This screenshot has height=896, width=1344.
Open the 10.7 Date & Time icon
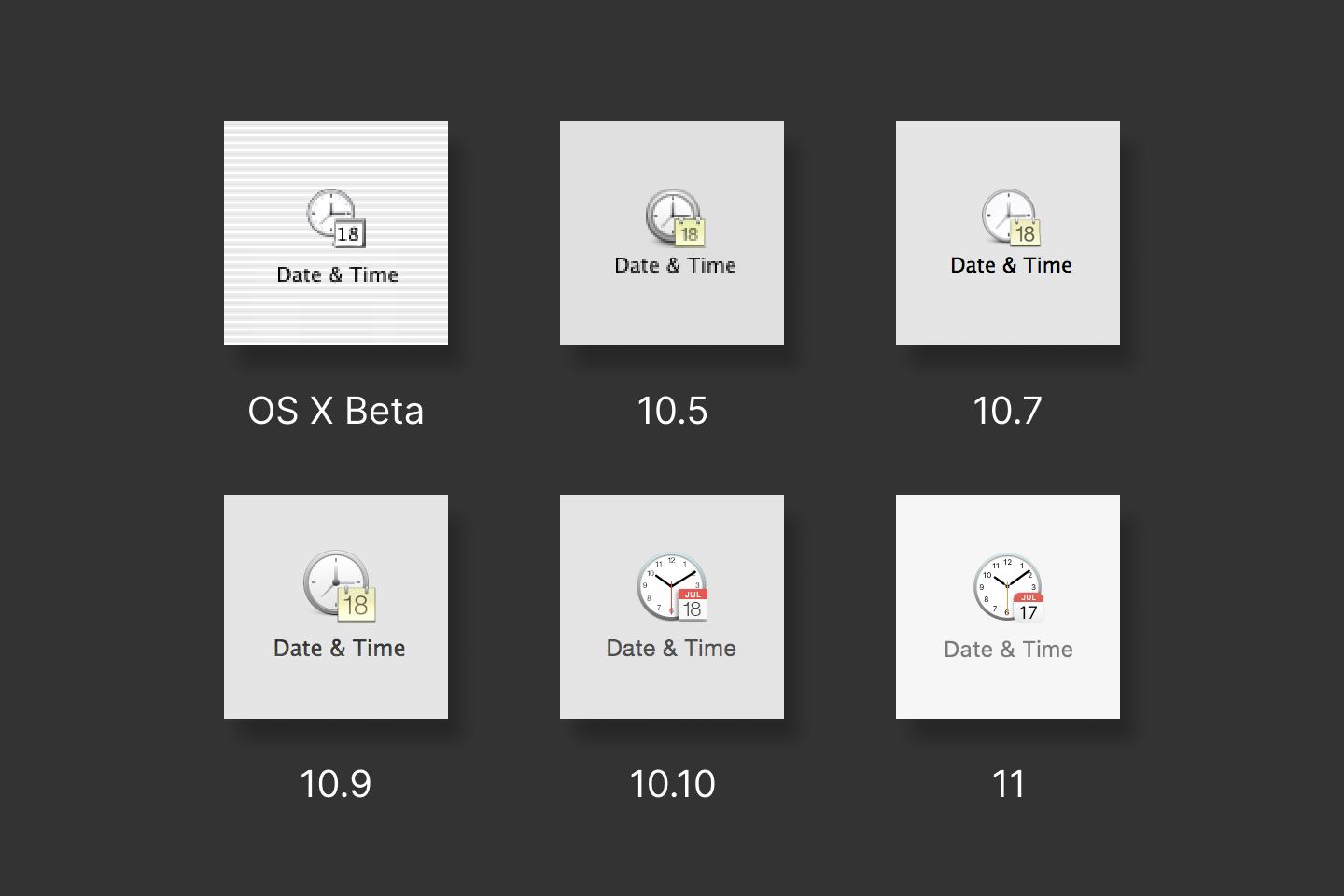pos(1010,217)
